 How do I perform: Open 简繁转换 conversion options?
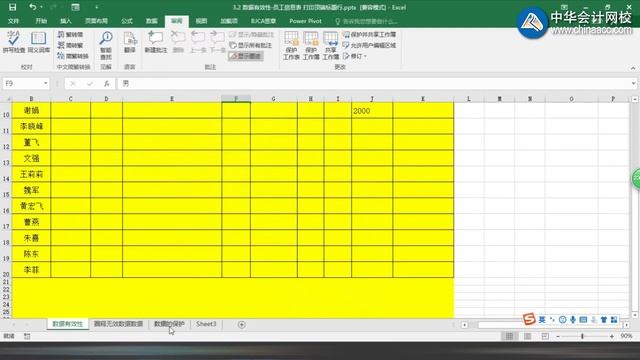click(x=73, y=56)
